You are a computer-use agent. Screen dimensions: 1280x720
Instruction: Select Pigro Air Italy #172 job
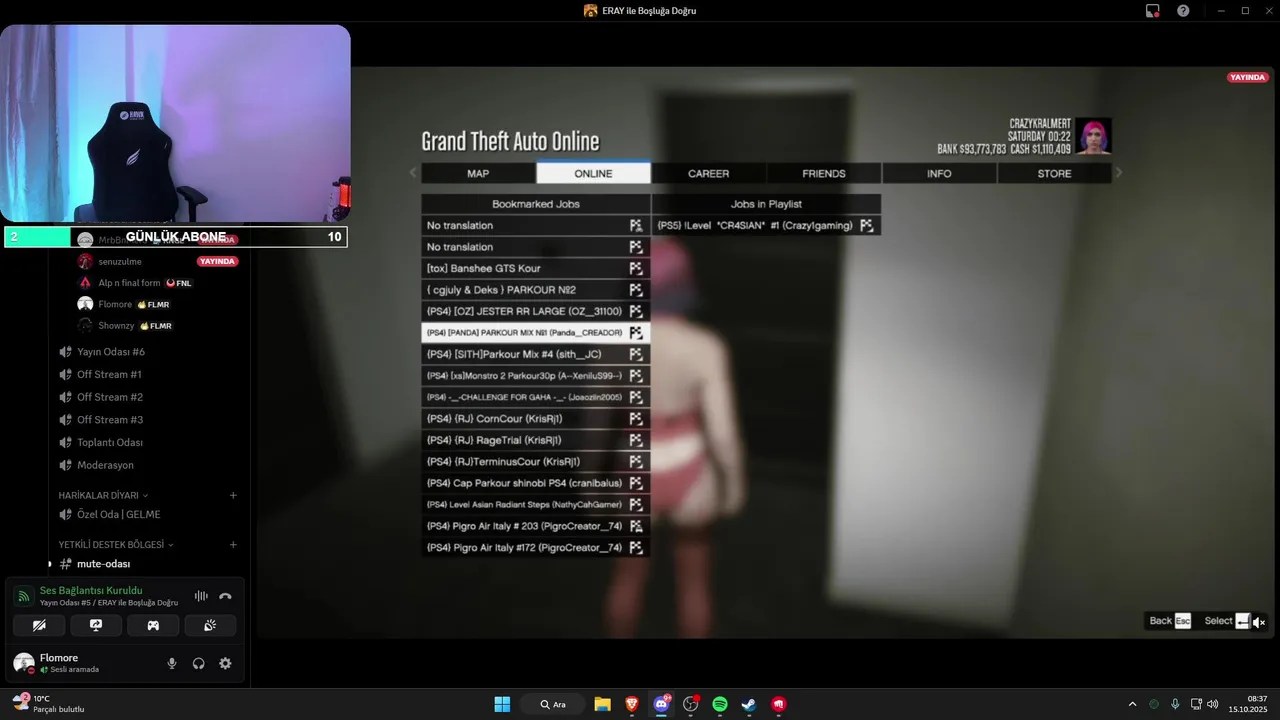(x=536, y=548)
